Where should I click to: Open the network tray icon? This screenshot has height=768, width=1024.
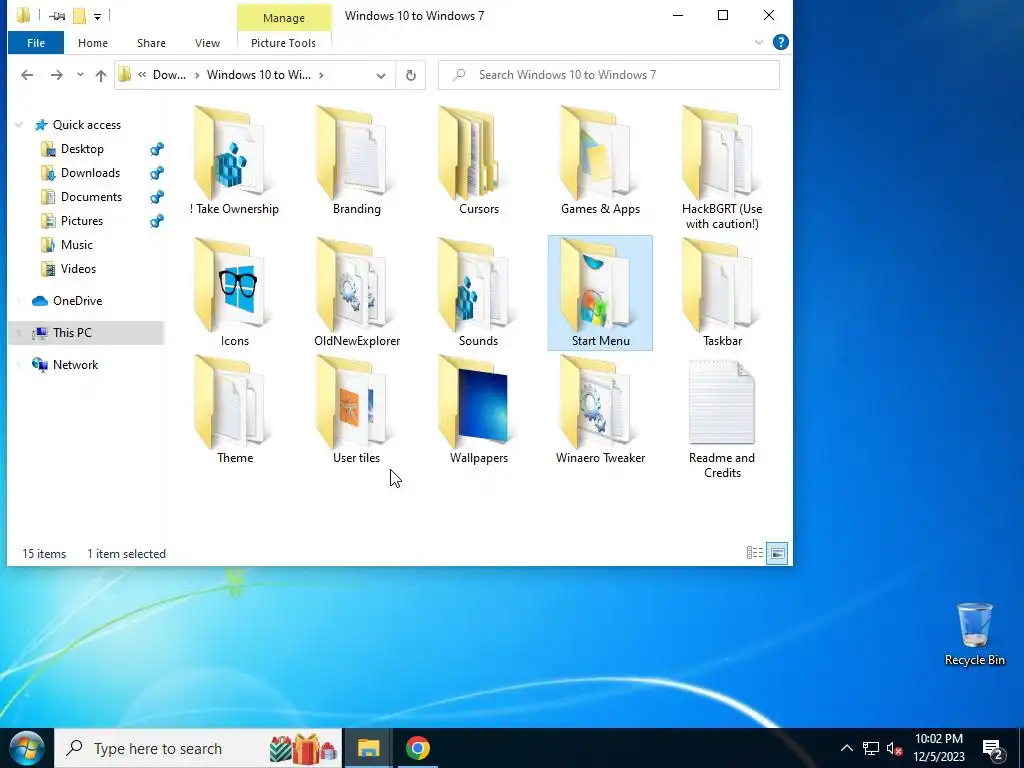[x=871, y=748]
